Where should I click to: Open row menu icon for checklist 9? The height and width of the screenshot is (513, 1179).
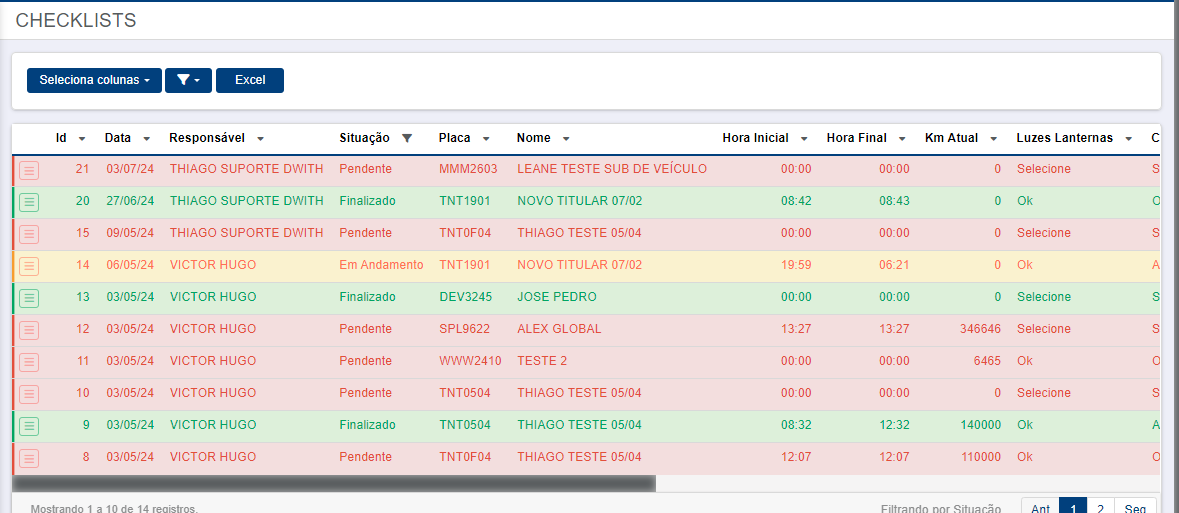tap(29, 426)
